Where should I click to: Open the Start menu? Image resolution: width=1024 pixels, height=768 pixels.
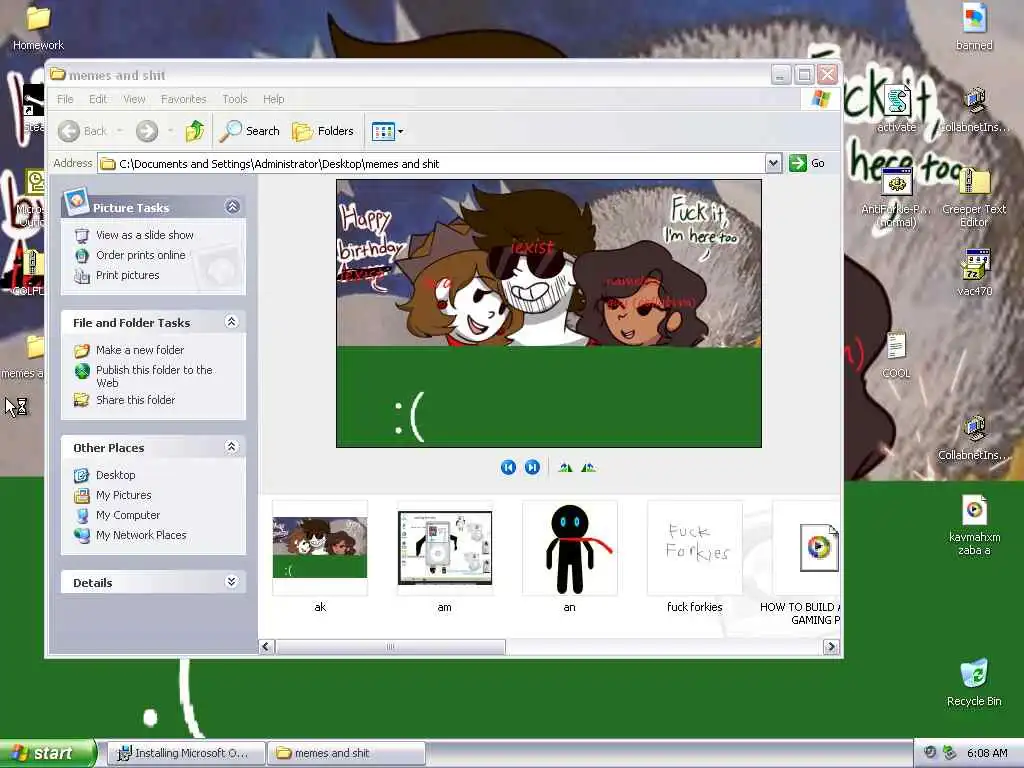point(48,753)
